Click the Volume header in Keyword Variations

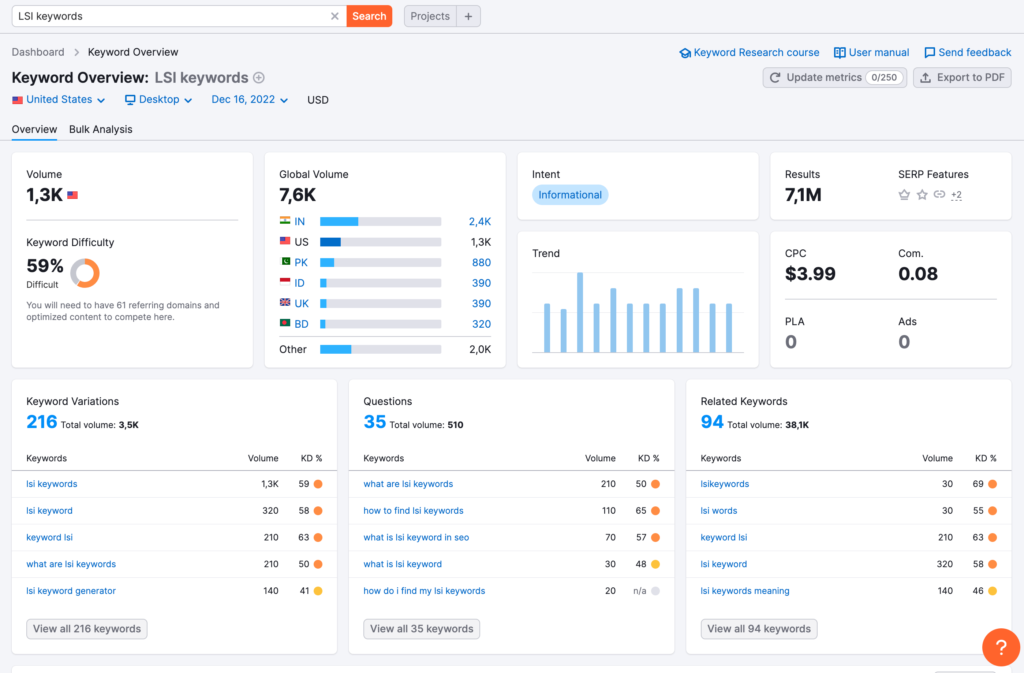click(x=263, y=459)
